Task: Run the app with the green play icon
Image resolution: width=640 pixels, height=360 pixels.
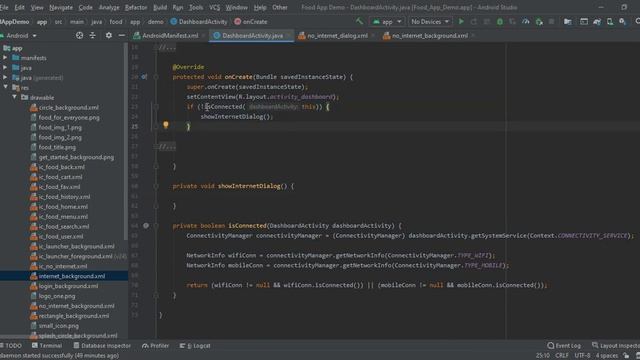Action: [461, 21]
